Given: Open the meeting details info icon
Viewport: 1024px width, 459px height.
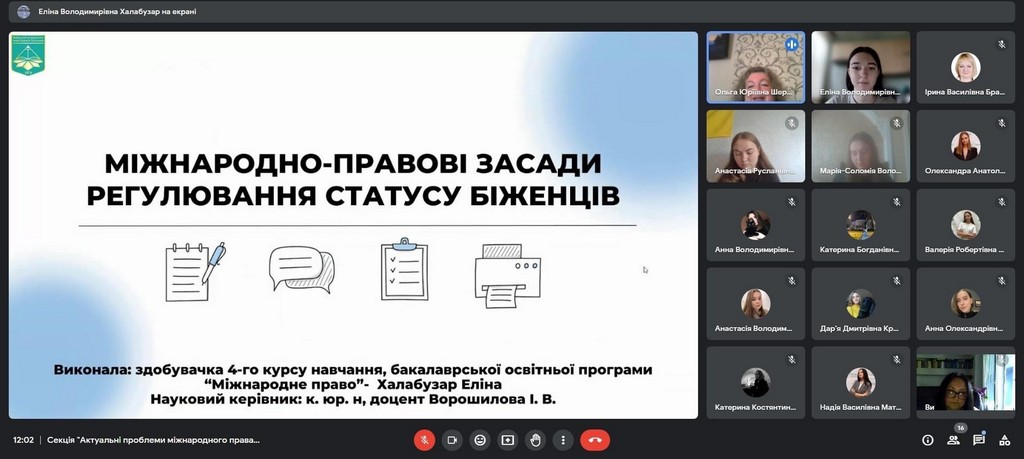Looking at the screenshot, I should [927, 439].
